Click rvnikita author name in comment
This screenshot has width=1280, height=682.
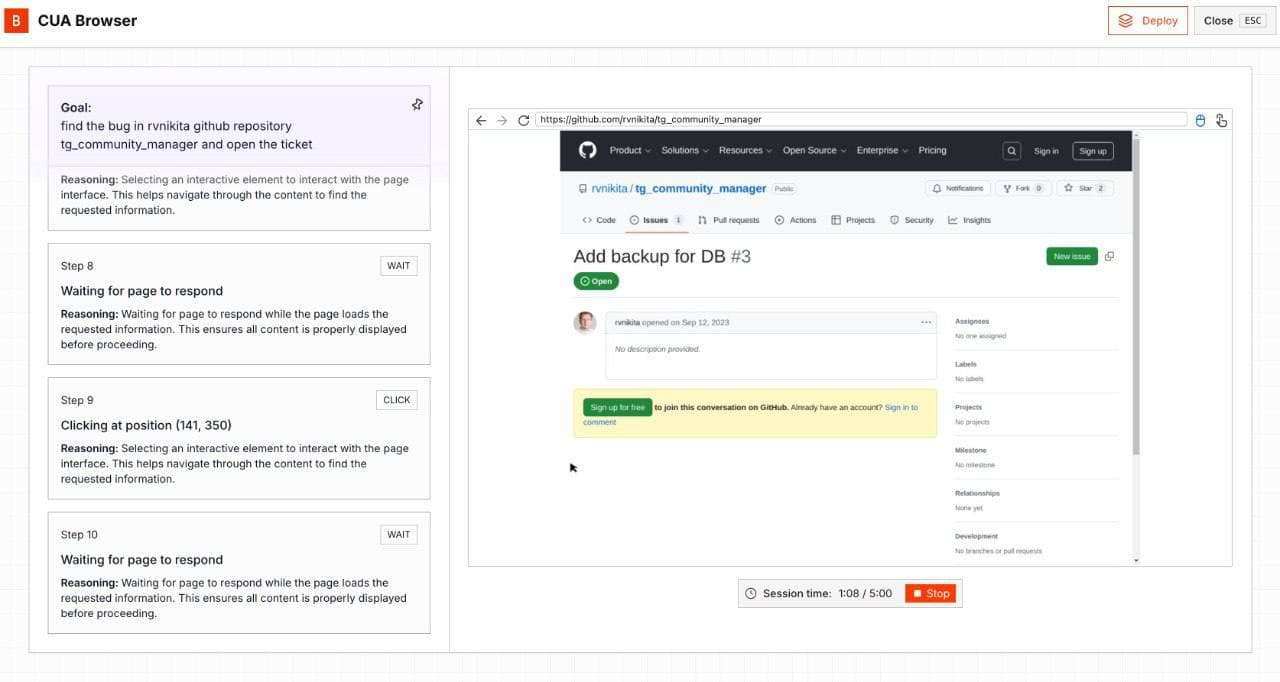628,322
